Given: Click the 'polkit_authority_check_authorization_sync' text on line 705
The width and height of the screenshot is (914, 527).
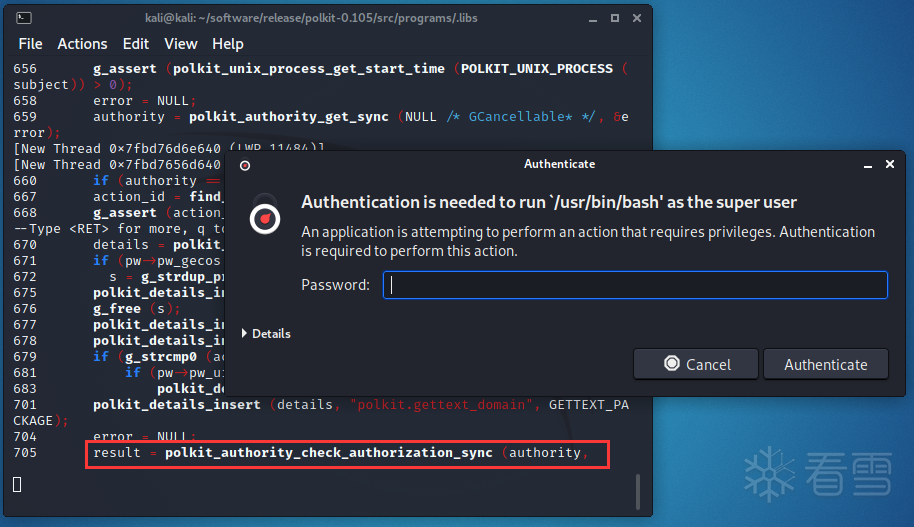Looking at the screenshot, I should [x=329, y=452].
